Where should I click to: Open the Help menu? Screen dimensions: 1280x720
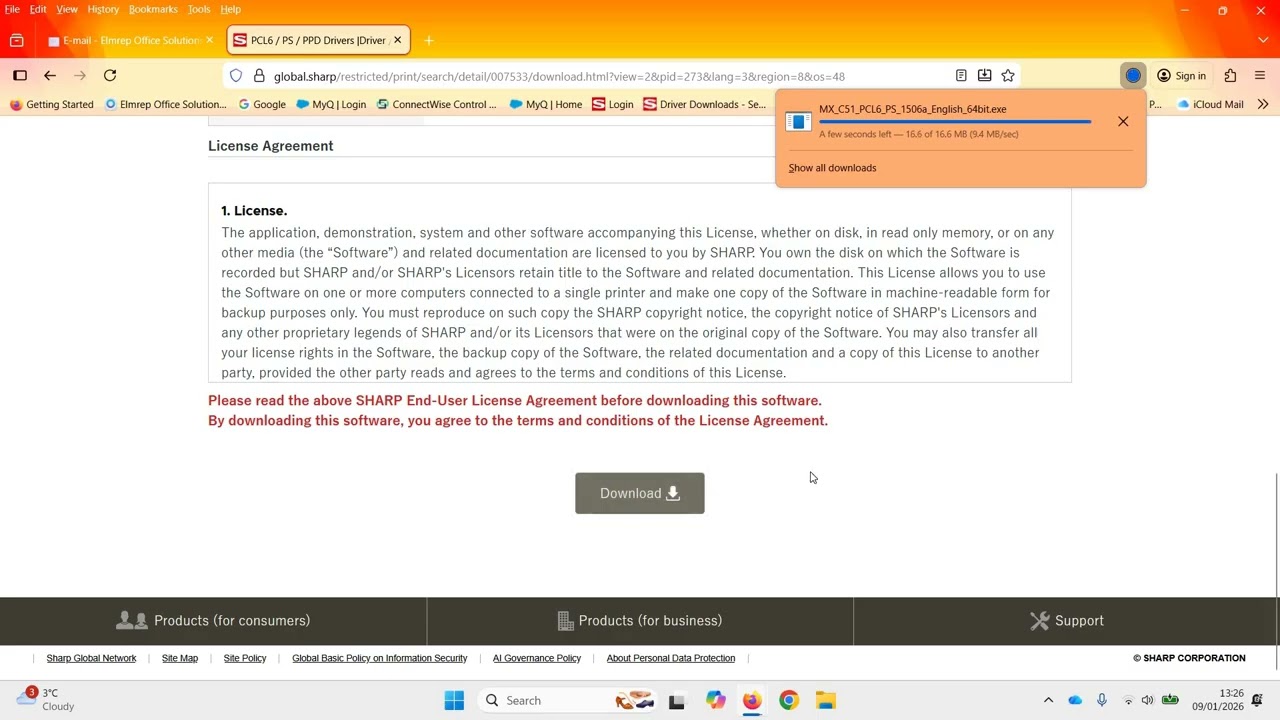[230, 9]
